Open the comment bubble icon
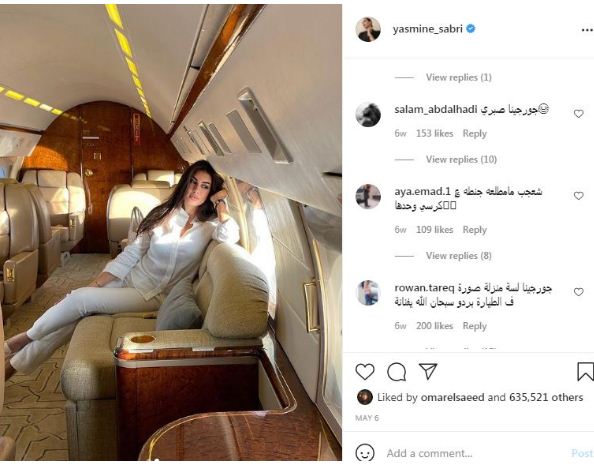Image resolution: width=594 pixels, height=467 pixels. coord(397,372)
